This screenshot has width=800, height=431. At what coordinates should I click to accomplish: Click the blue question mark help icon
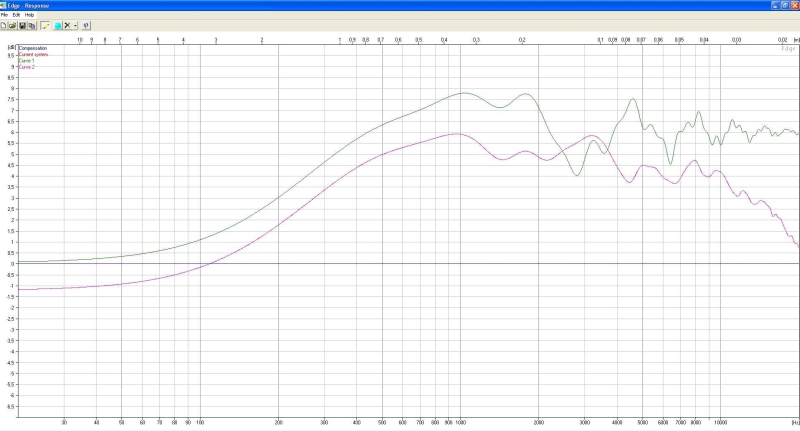point(86,25)
